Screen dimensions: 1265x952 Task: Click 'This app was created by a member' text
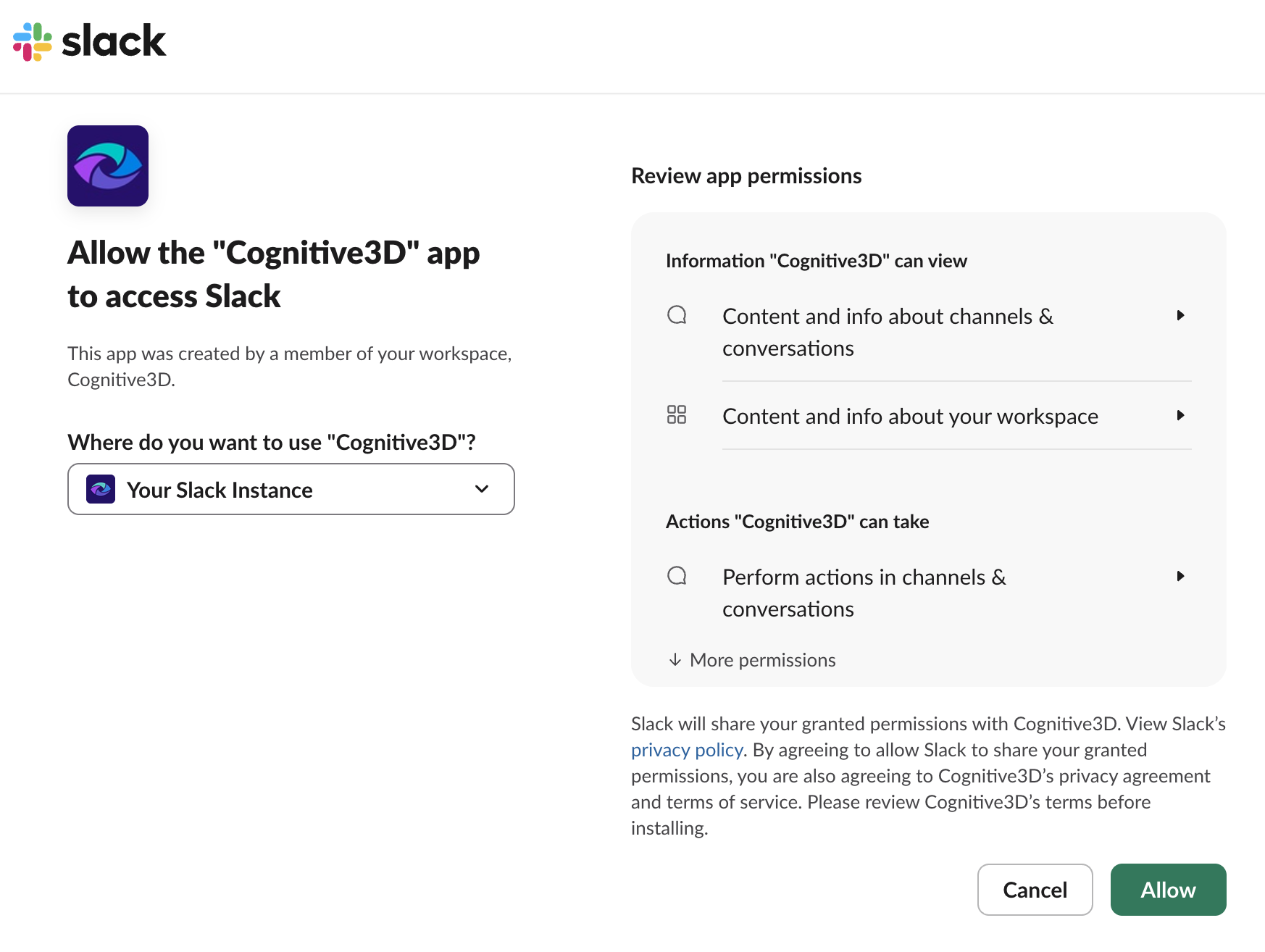[290, 367]
